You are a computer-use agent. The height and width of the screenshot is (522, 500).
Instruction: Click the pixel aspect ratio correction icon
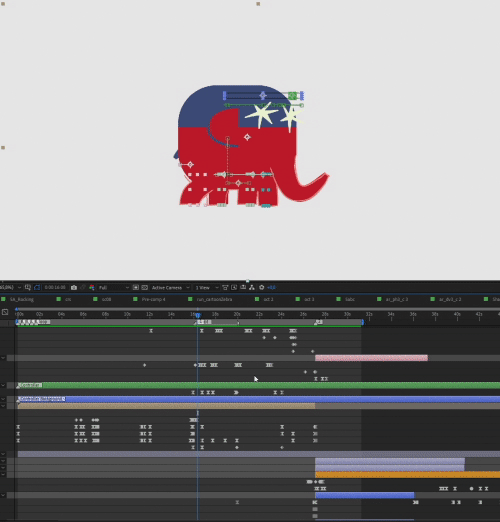(225, 287)
